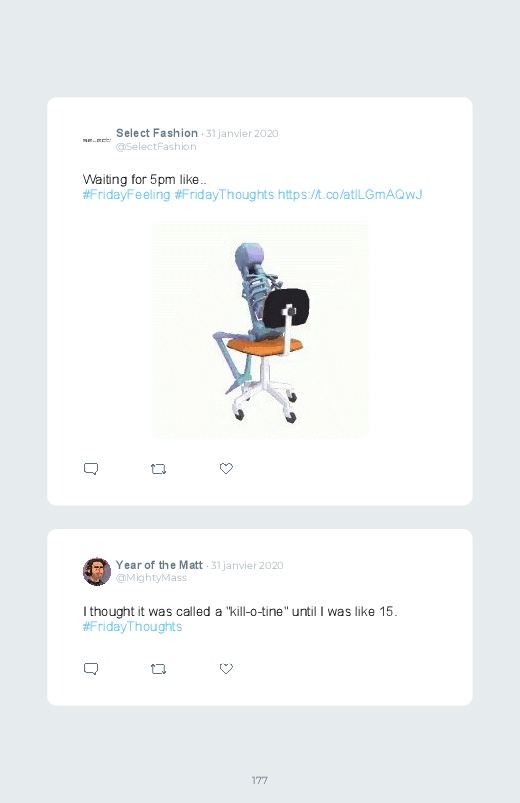Click Select Fashion's 31 janvier 2020 date
Viewport: 520px width, 803px height.
(x=242, y=134)
